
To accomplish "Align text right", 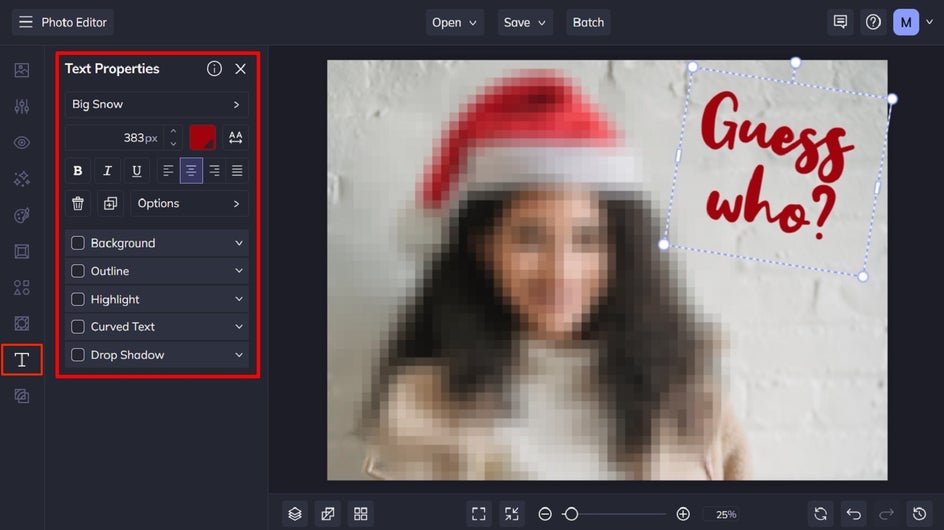I will point(214,170).
